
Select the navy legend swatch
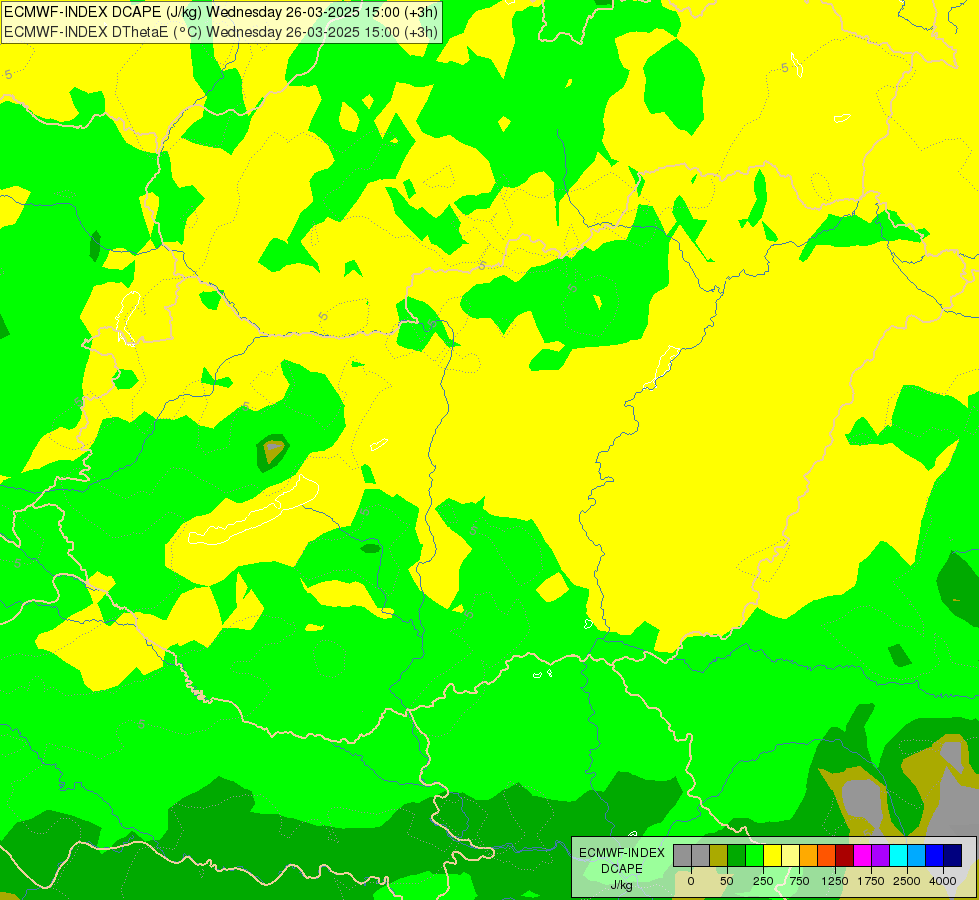tap(953, 855)
